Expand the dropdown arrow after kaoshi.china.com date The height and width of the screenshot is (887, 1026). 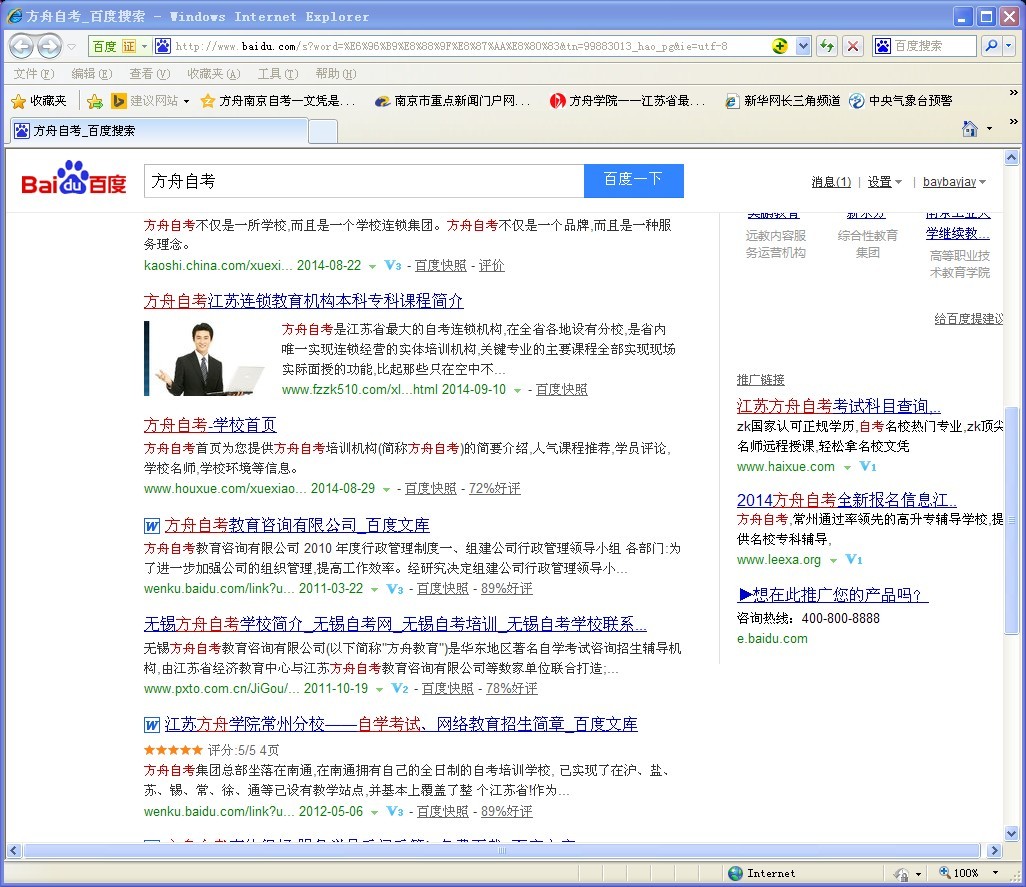point(372,266)
